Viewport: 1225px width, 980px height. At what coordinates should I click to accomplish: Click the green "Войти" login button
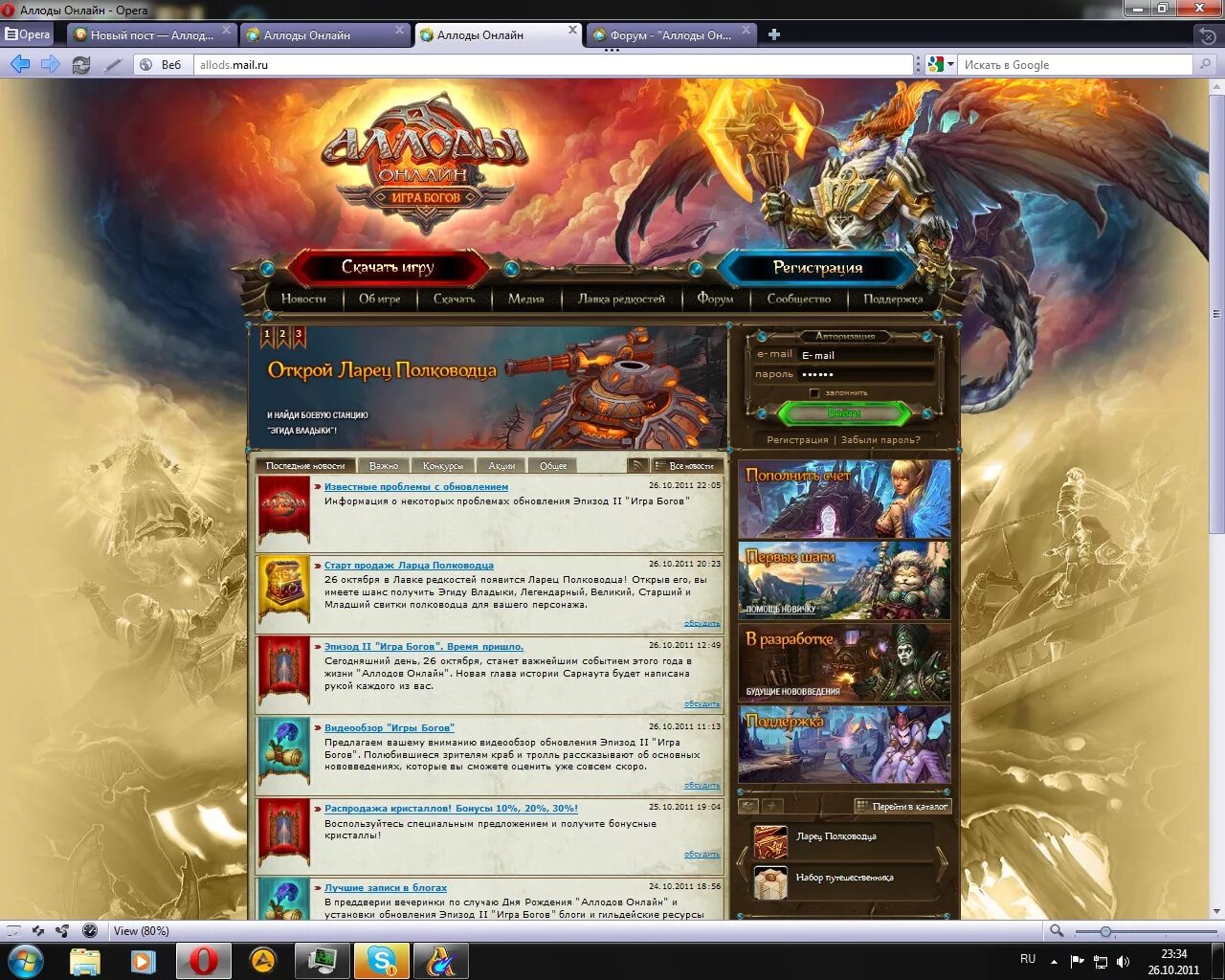(844, 413)
